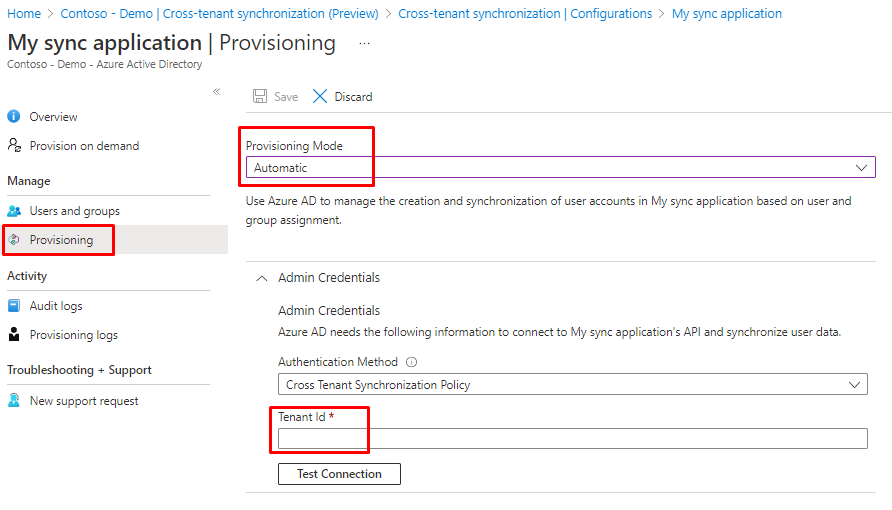Click into the Tenant Id input field

(572, 438)
